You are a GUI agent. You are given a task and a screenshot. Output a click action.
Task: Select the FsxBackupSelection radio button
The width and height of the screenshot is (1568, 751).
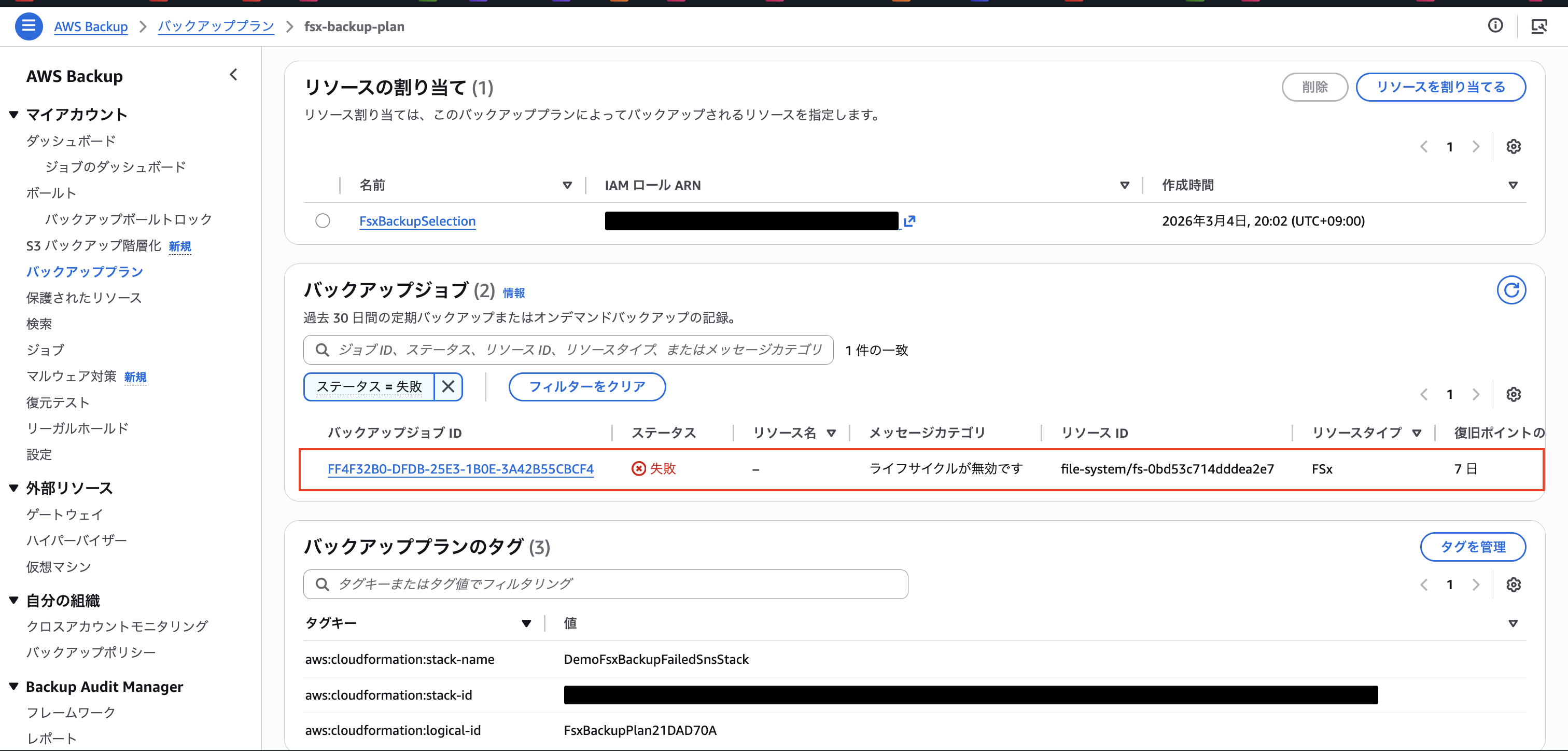(323, 221)
